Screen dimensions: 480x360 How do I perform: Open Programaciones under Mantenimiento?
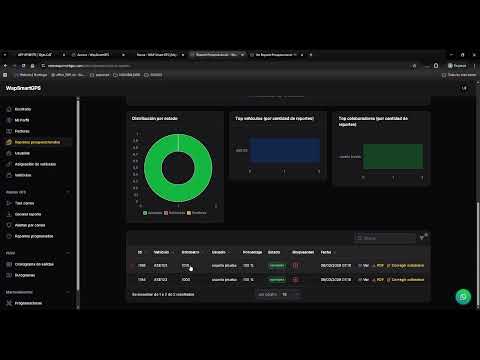(x=28, y=303)
